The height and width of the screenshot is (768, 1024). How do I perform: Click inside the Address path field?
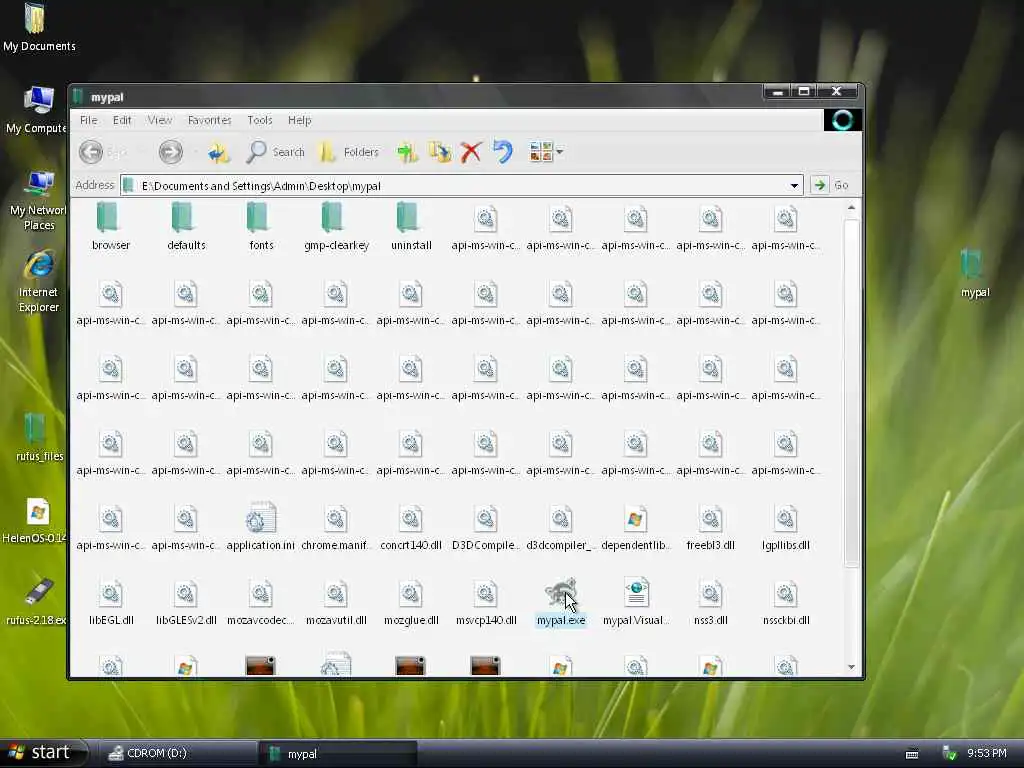coord(460,185)
